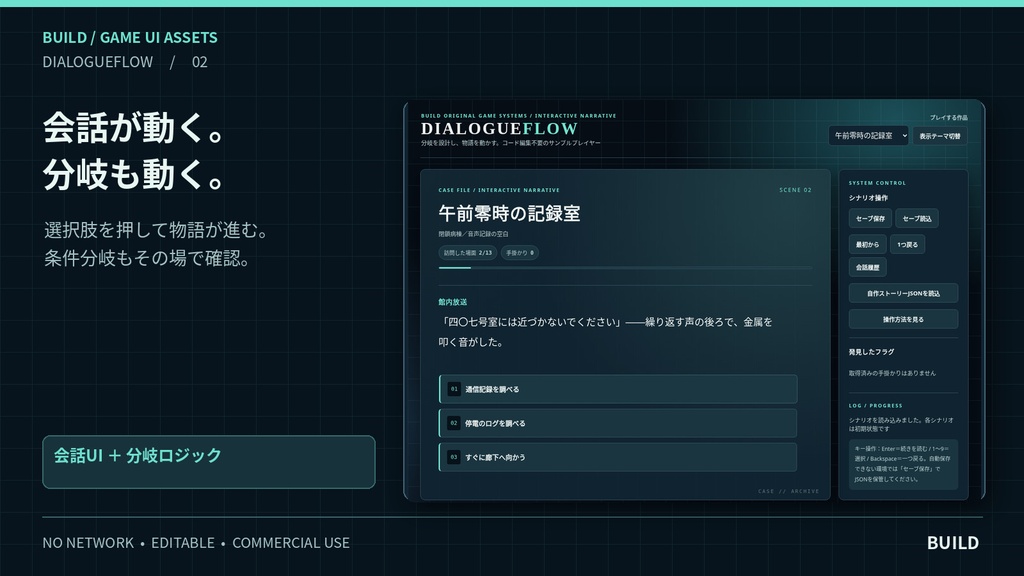Open the 会話履歴 conversation log

tap(867, 267)
